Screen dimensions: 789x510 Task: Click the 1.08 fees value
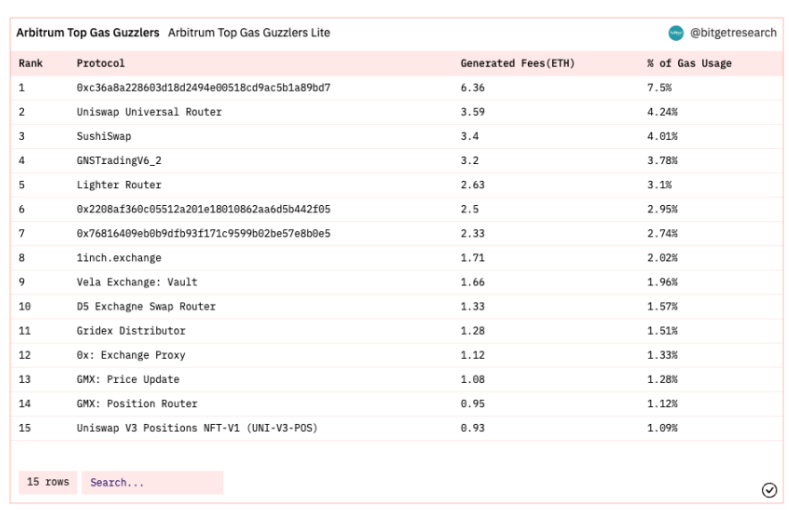(472, 379)
